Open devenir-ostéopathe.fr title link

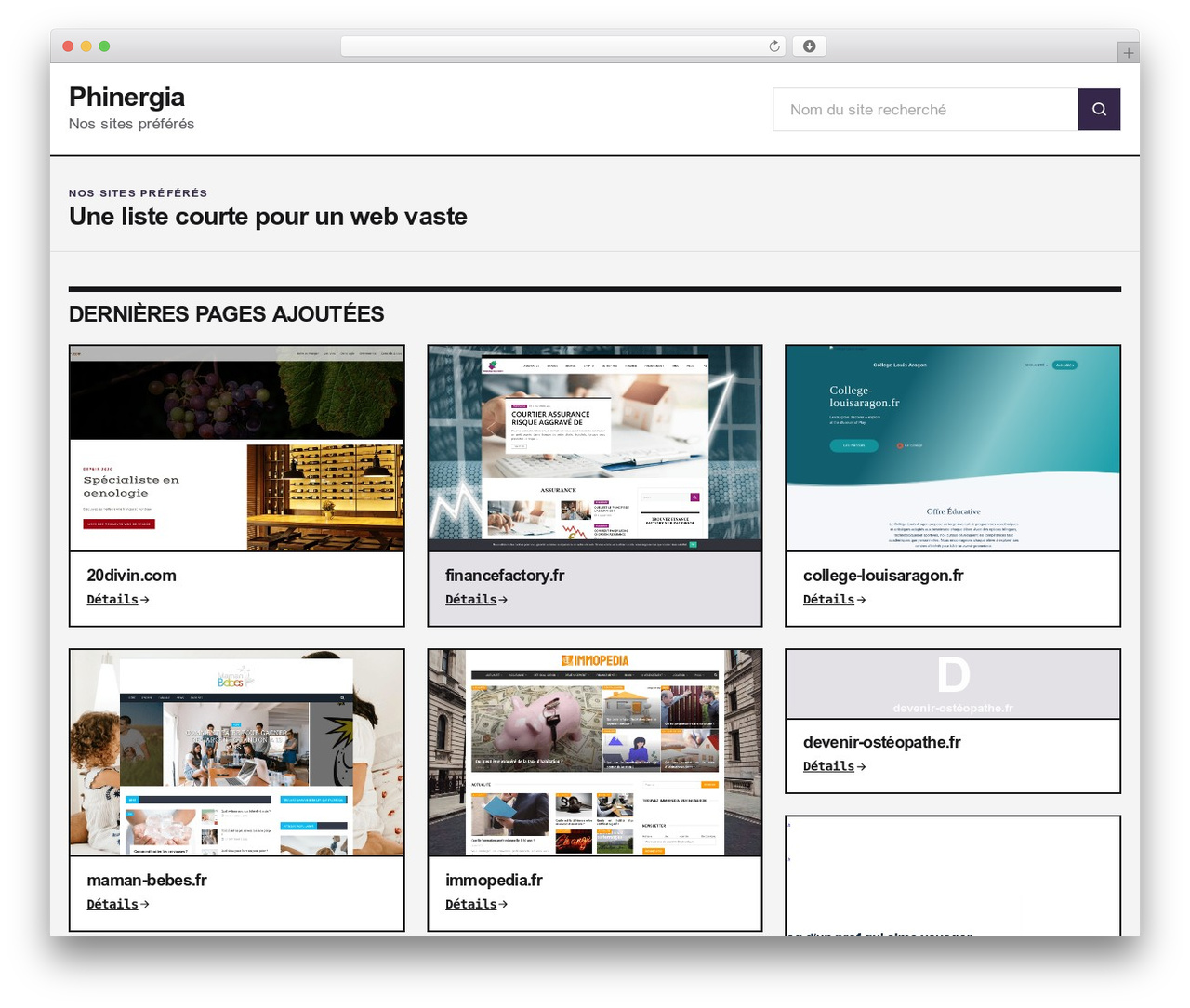point(881,742)
